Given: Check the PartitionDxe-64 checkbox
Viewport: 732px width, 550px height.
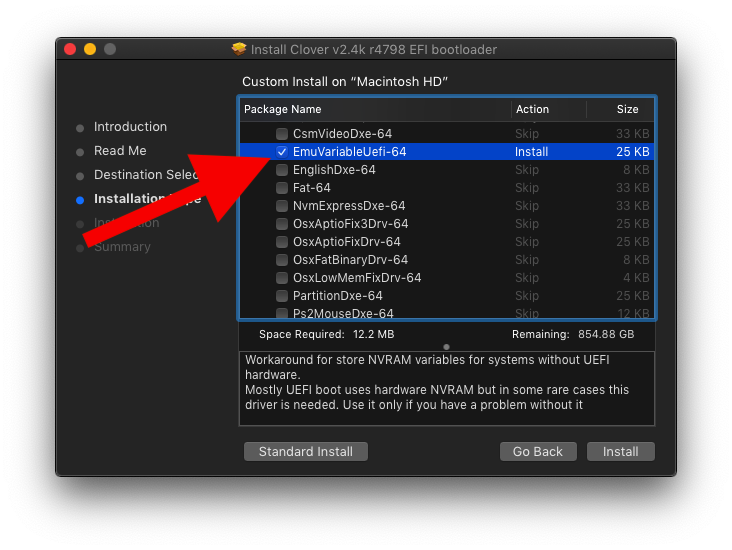Looking at the screenshot, I should (x=282, y=296).
